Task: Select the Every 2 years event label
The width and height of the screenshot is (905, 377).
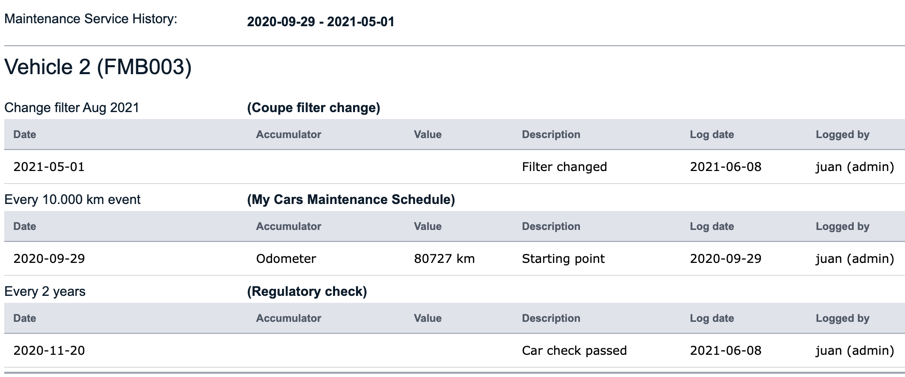Action: [x=44, y=292]
